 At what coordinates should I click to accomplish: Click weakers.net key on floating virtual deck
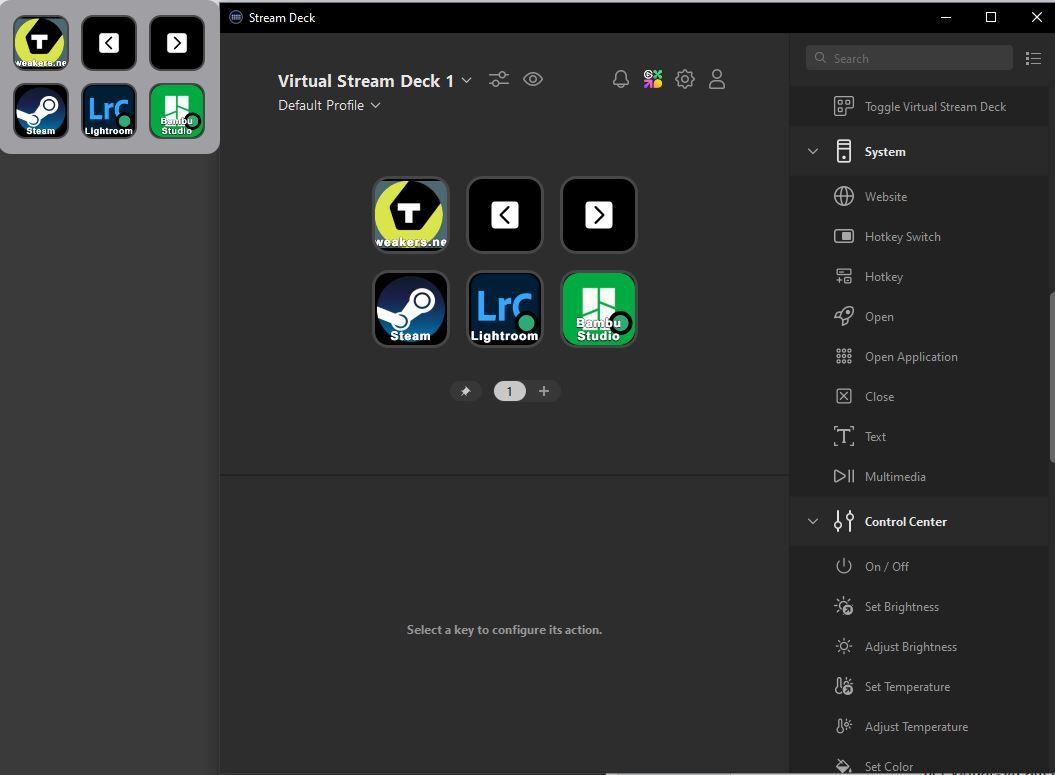point(41,43)
